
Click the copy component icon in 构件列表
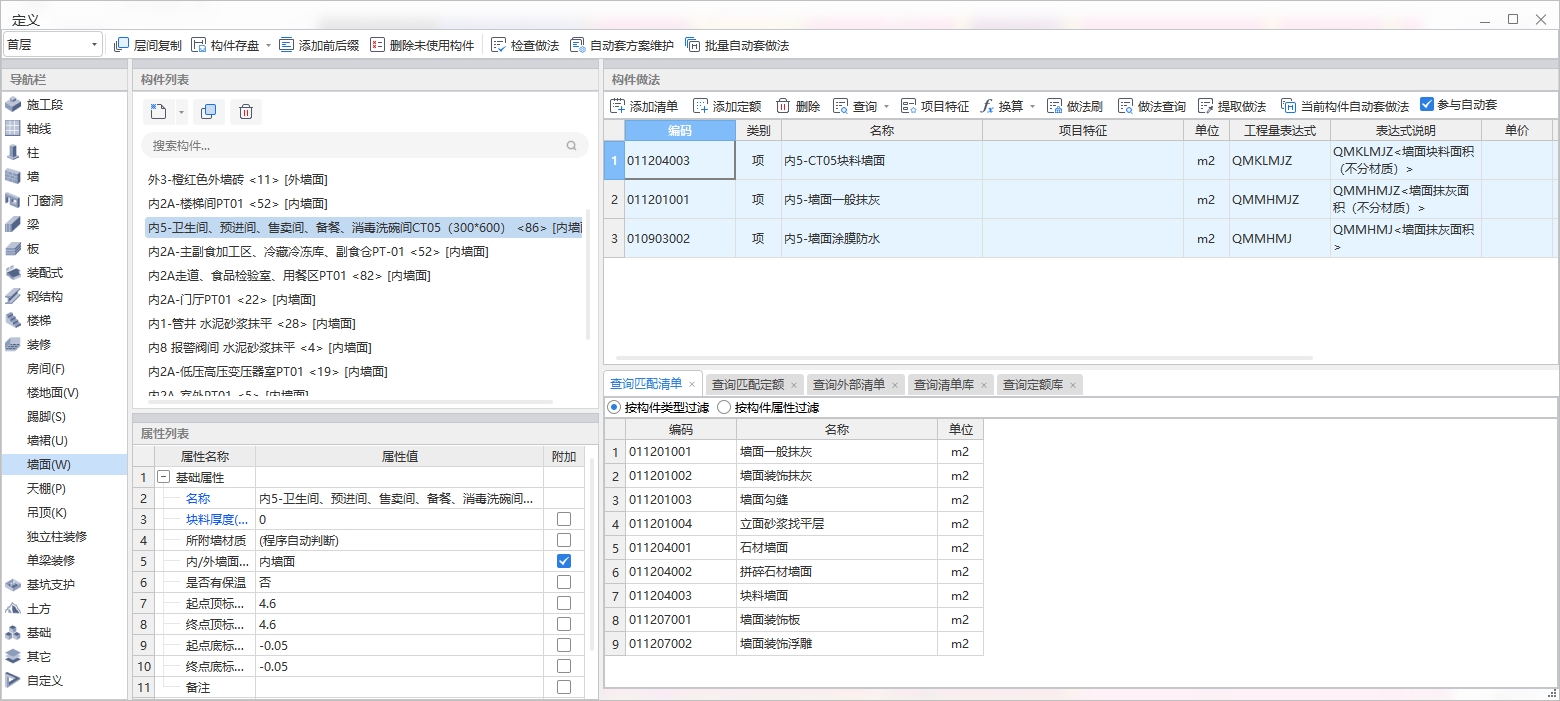(208, 112)
